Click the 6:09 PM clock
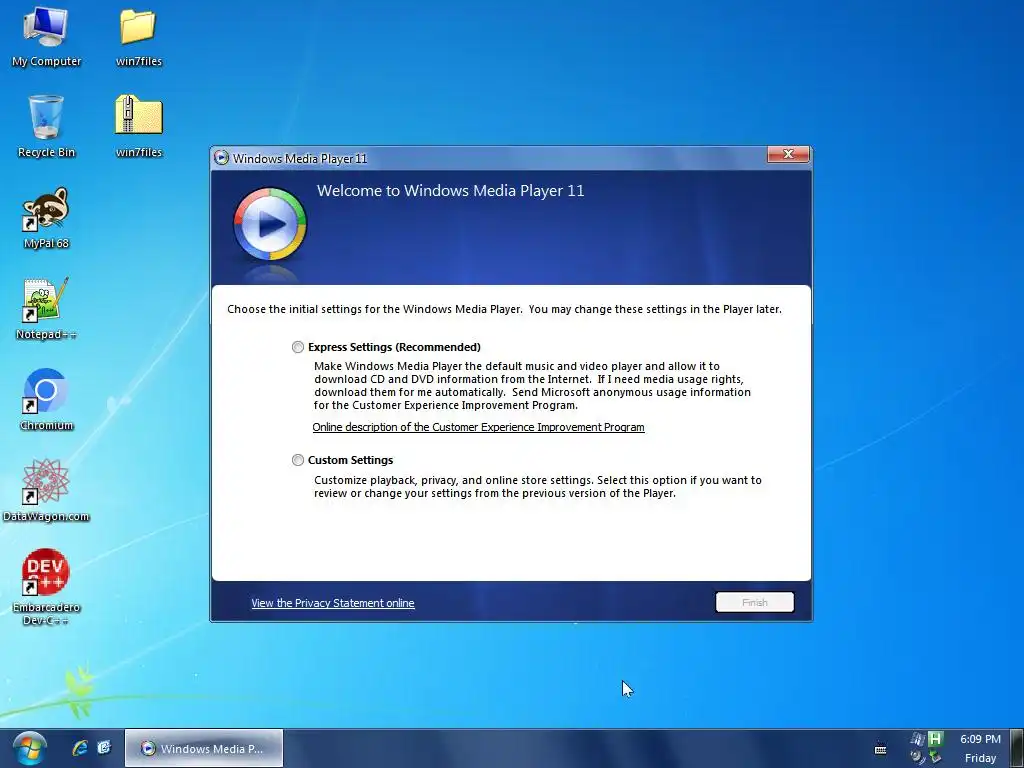 pyautogui.click(x=980, y=739)
